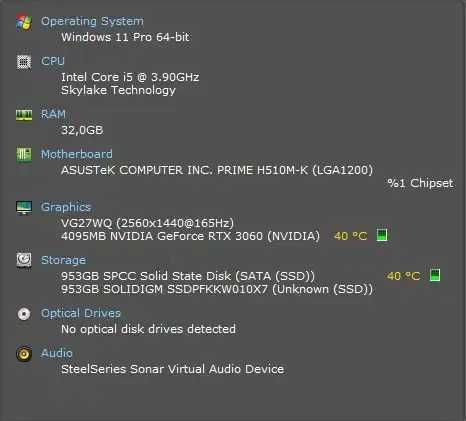Select the text Windows 11 Pro 64-bit
The width and height of the screenshot is (466, 421).
point(125,37)
